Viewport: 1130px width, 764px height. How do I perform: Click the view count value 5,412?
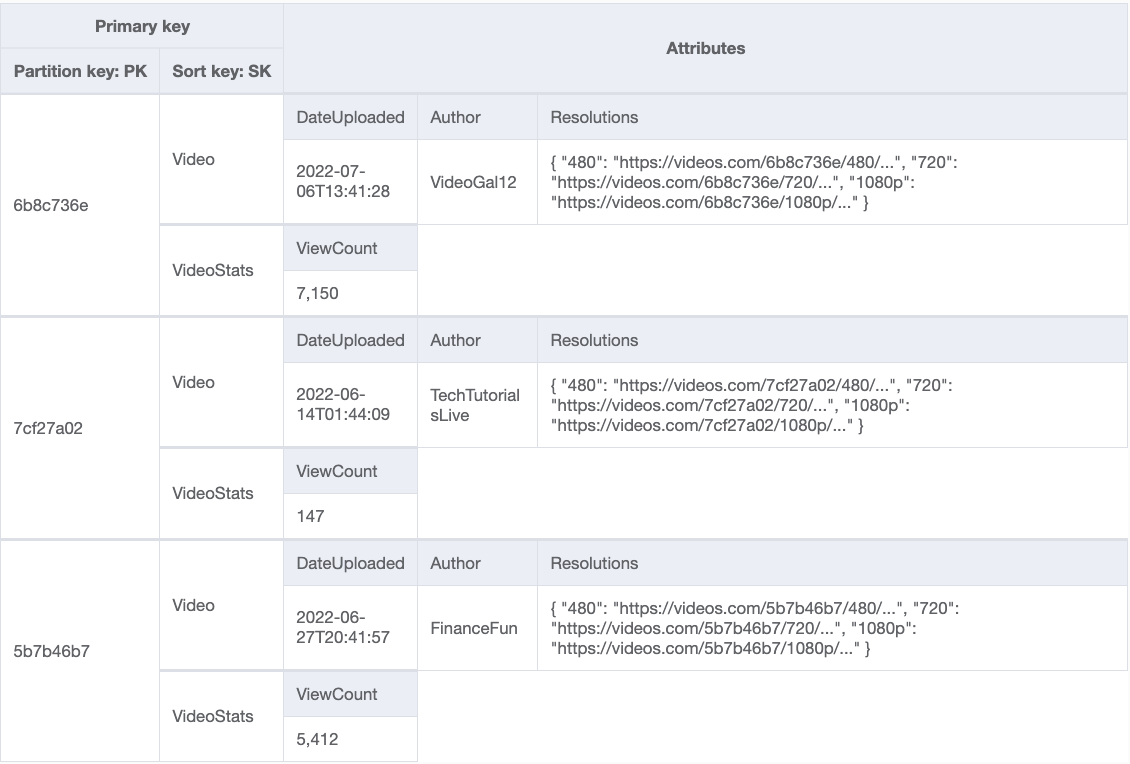tap(318, 740)
